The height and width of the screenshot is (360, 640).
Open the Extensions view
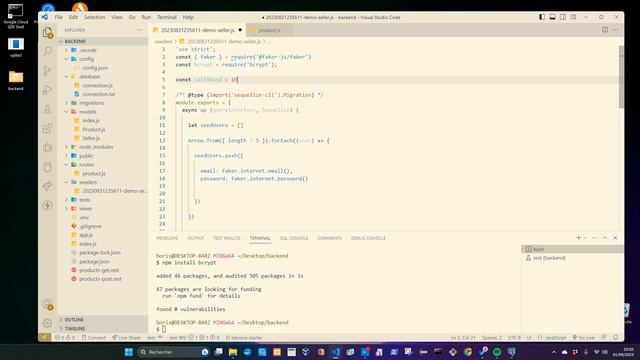click(x=48, y=128)
